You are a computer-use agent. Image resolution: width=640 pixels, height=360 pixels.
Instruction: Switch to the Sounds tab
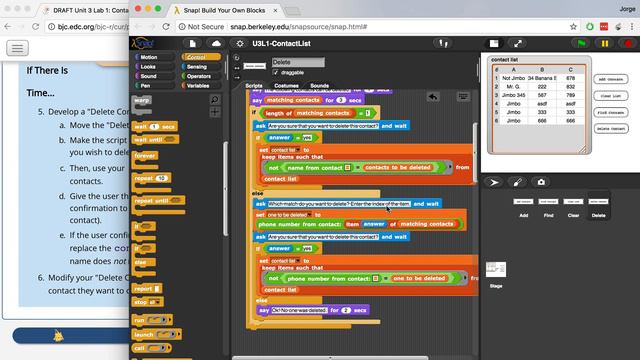(x=319, y=86)
